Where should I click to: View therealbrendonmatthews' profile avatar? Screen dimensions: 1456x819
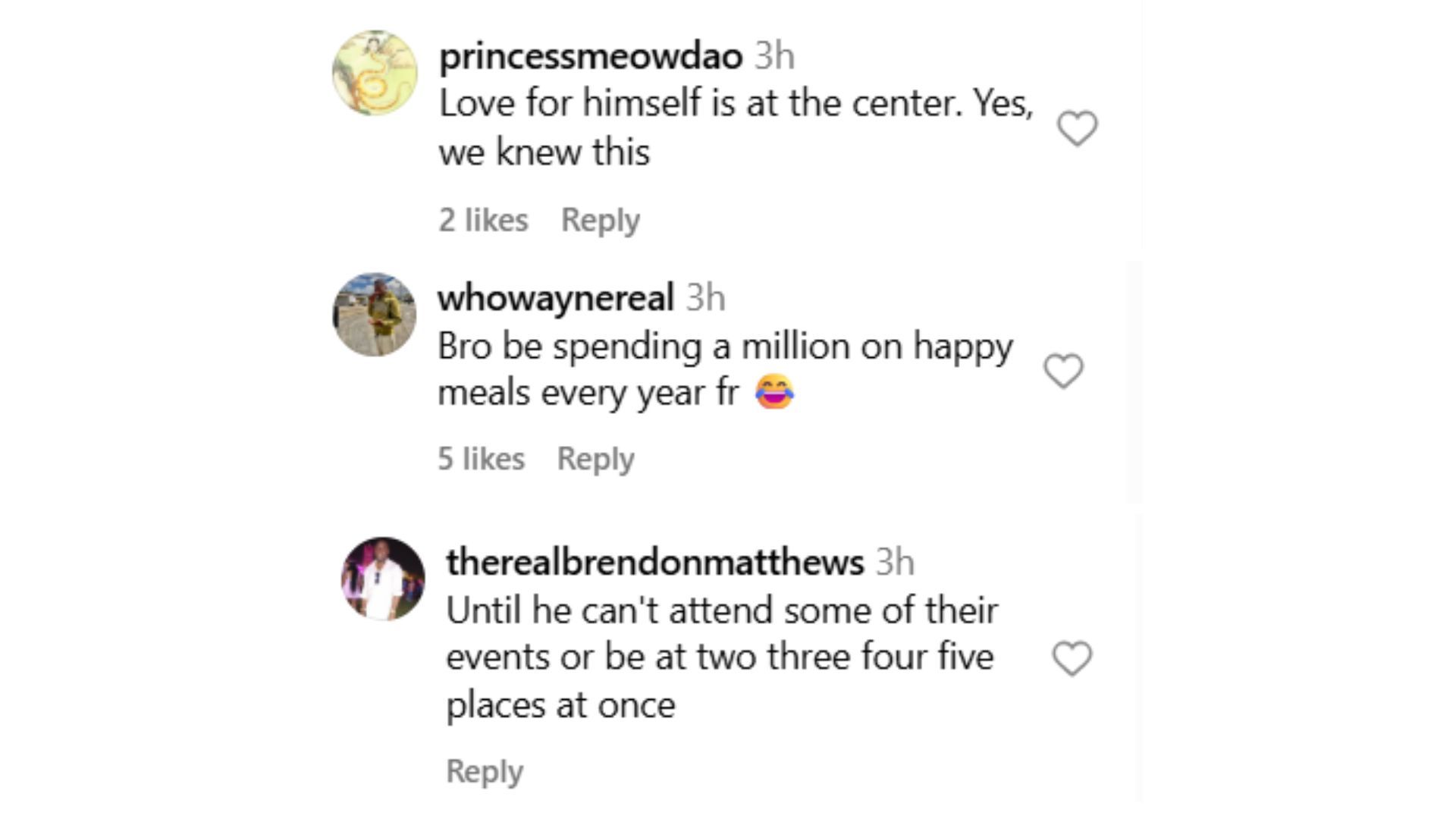[383, 579]
